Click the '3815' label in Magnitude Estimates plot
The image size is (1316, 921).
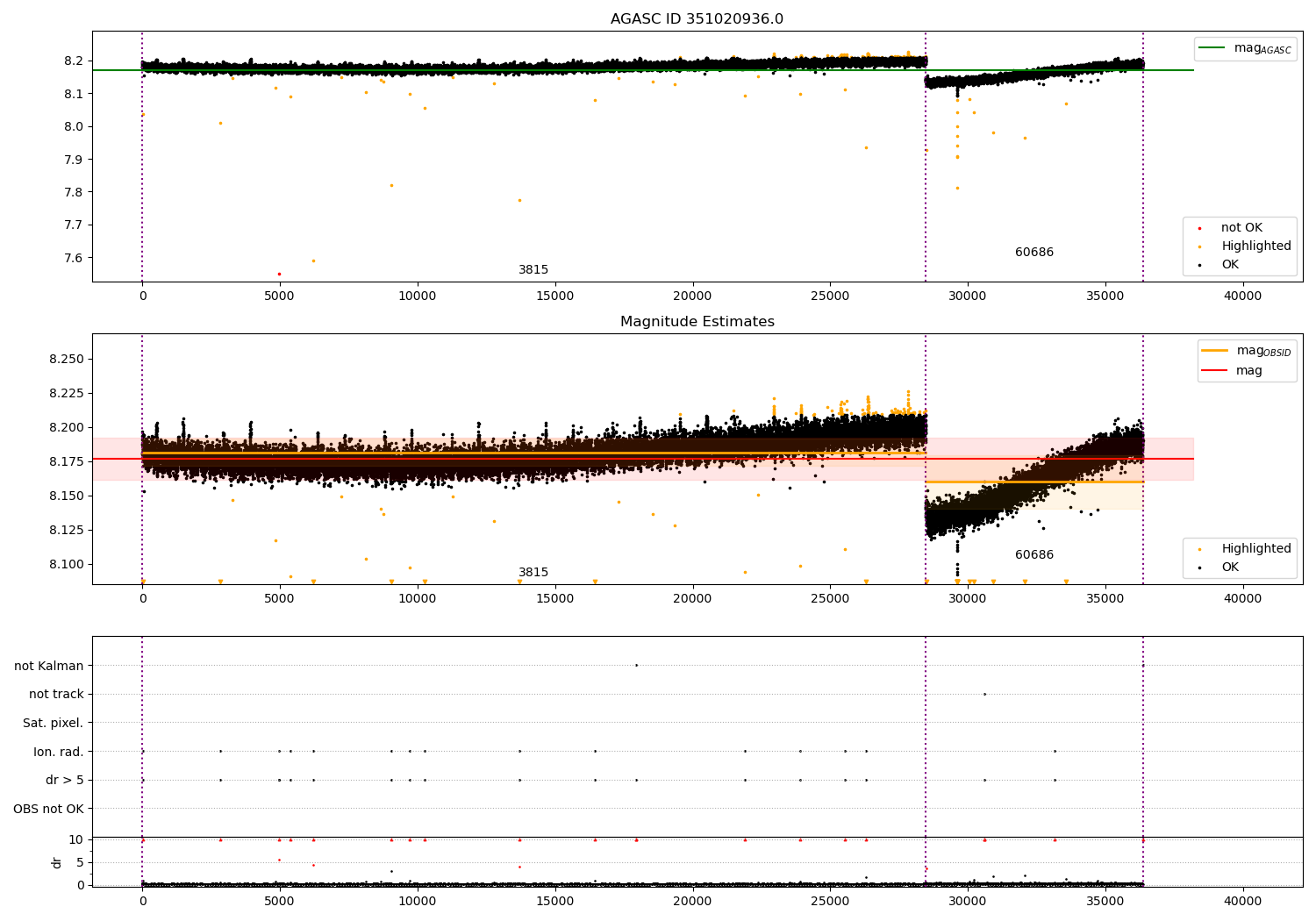533,573
